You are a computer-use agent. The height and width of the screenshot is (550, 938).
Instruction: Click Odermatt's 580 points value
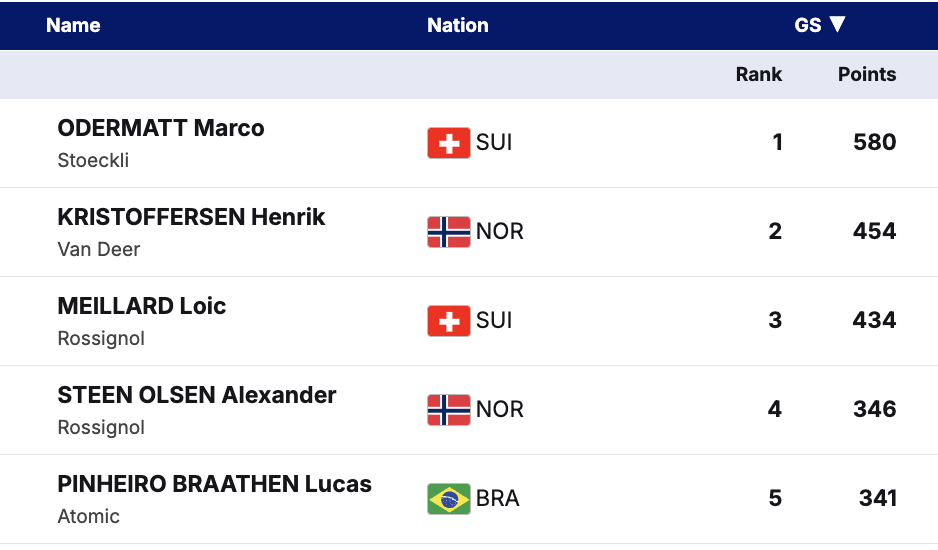(x=874, y=142)
